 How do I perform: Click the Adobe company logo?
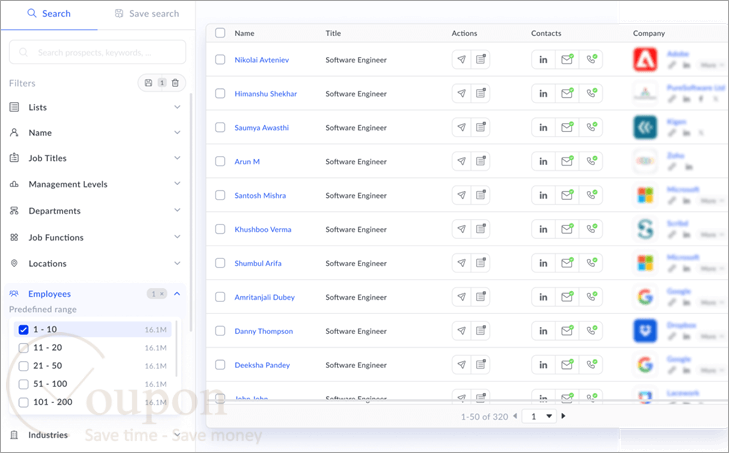pyautogui.click(x=645, y=60)
